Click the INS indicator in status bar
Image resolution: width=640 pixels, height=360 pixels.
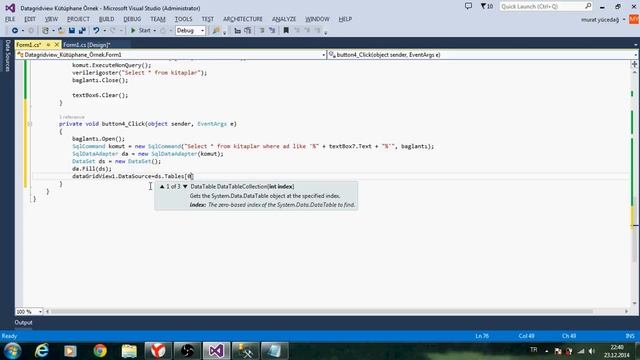pyautogui.click(x=630, y=336)
